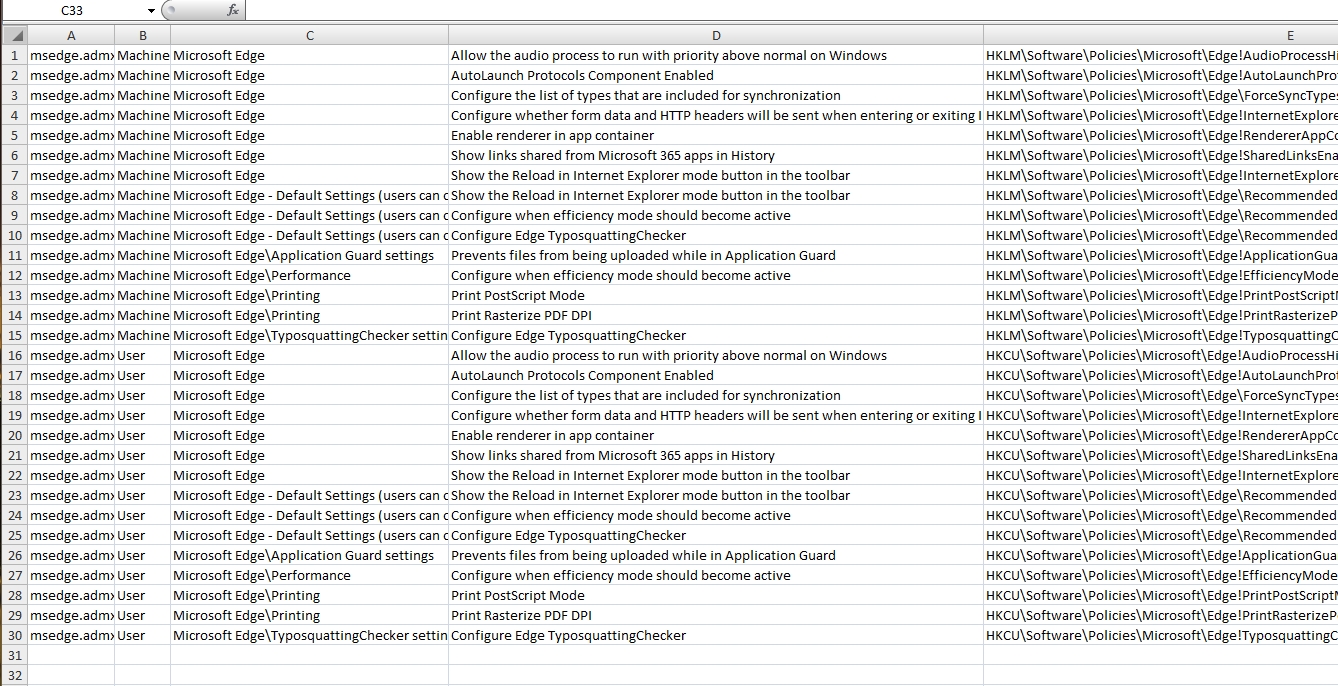The height and width of the screenshot is (686, 1338).
Task: Click the Name Box showing C33
Action: click(72, 10)
